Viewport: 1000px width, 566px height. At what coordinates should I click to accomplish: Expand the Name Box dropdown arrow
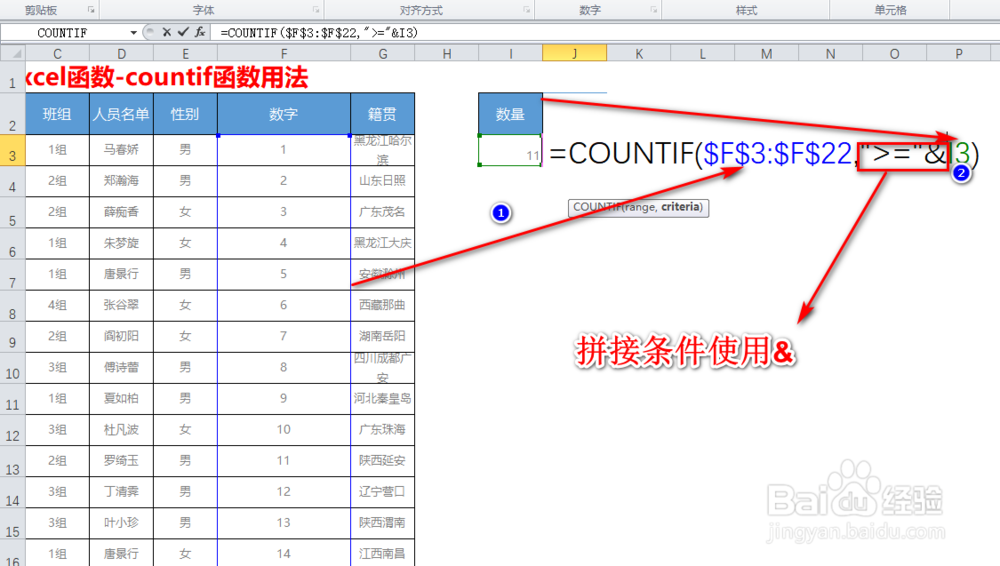(x=133, y=33)
